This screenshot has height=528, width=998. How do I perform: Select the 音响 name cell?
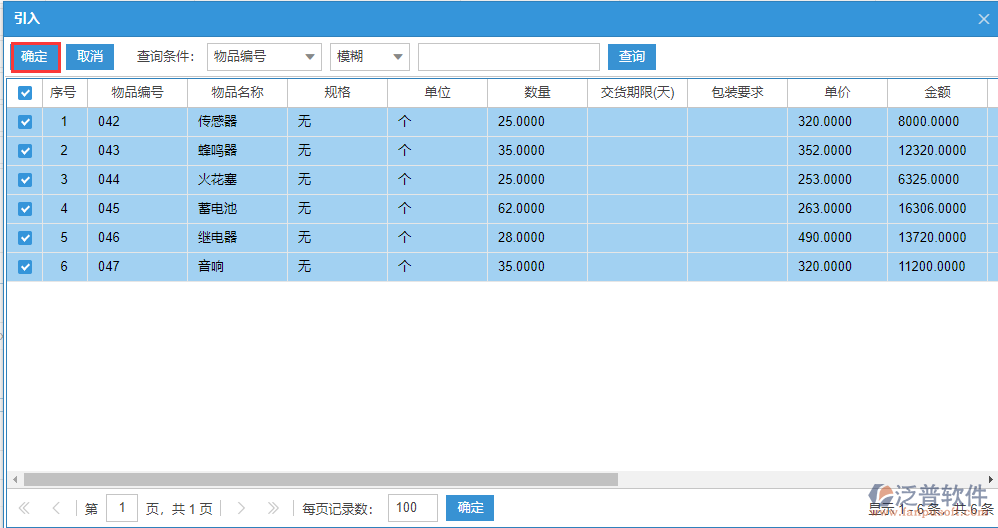(237, 267)
